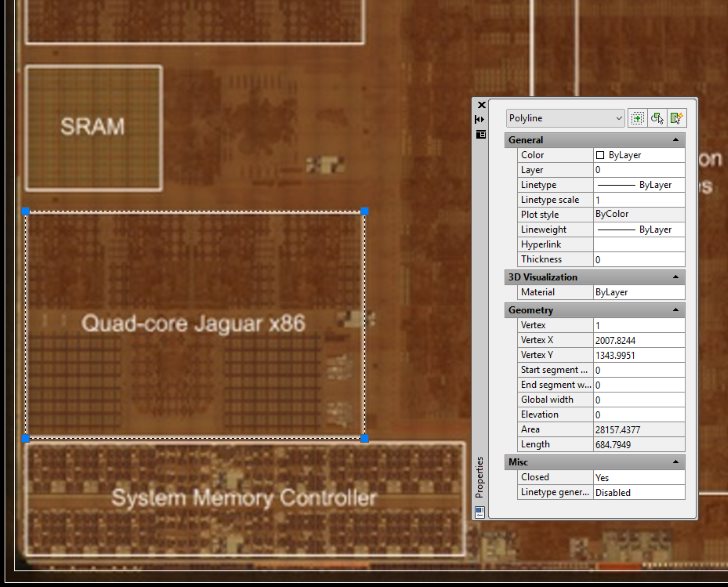Edit the Vertex Y value 1343.9951

[639, 355]
